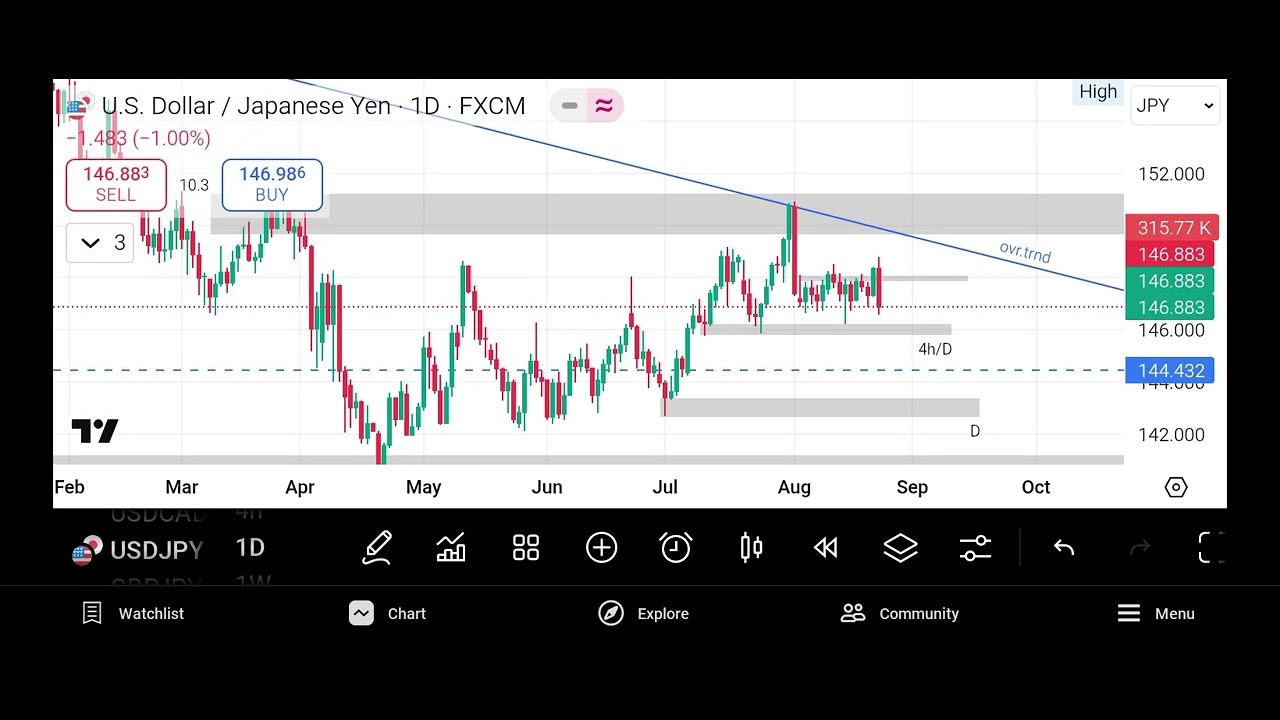
Task: Open the indicators chart icon
Action: [x=451, y=548]
